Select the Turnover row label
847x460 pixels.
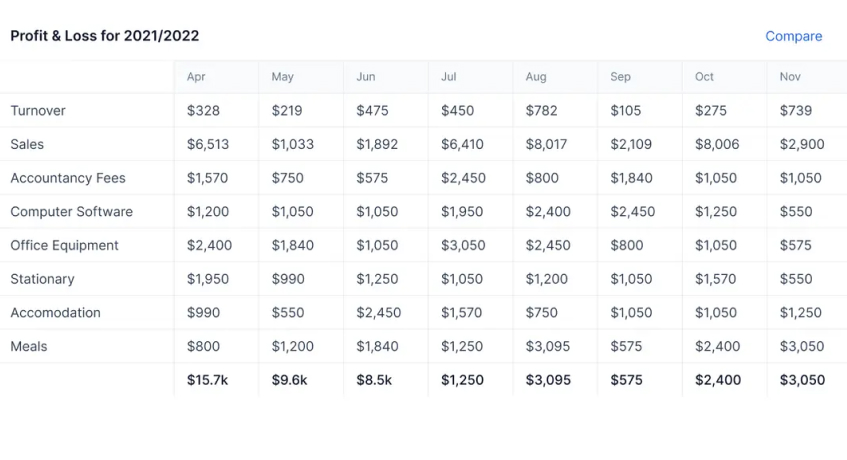pyautogui.click(x=38, y=111)
